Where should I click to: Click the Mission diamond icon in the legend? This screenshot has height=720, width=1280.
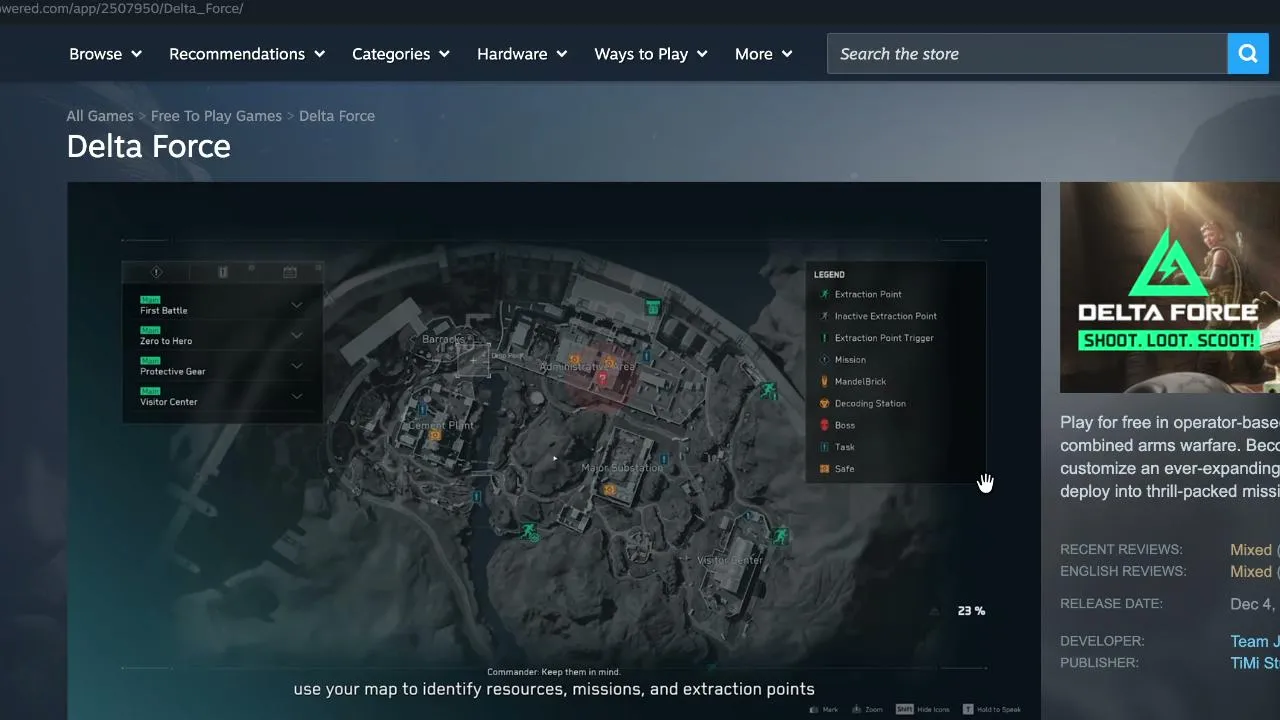pyautogui.click(x=824, y=360)
